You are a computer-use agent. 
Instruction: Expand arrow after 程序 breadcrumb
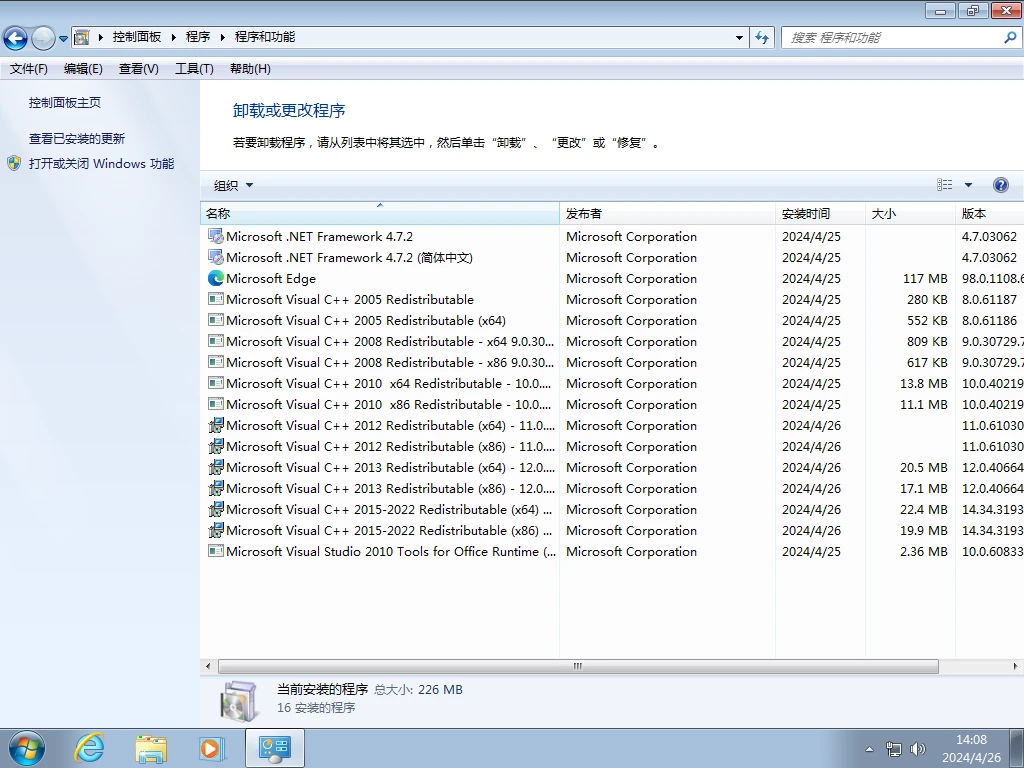223,37
